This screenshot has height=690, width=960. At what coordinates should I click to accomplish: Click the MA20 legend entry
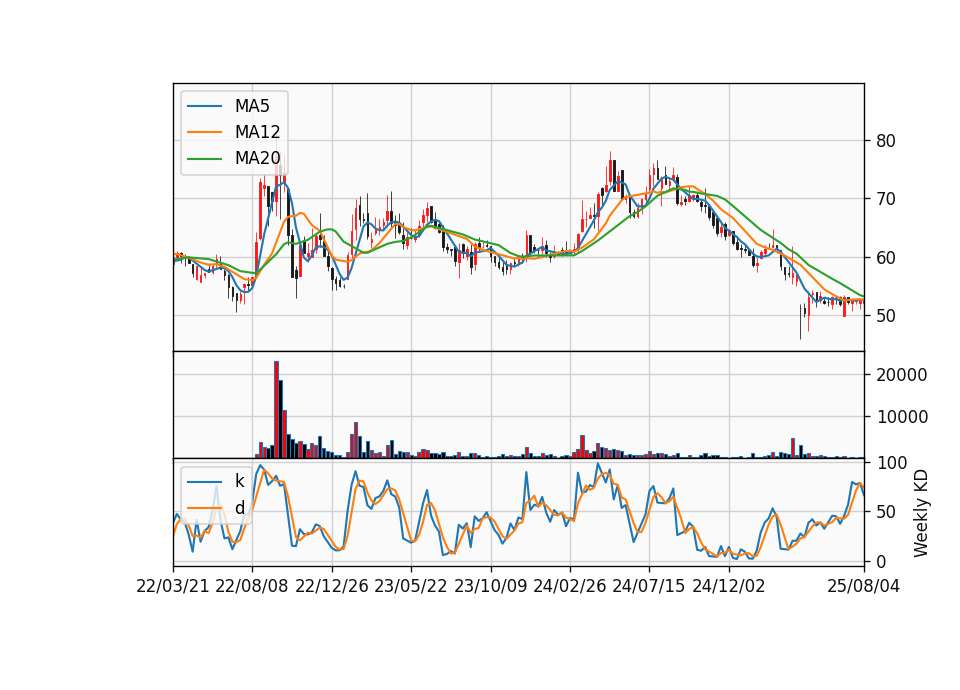[233, 158]
